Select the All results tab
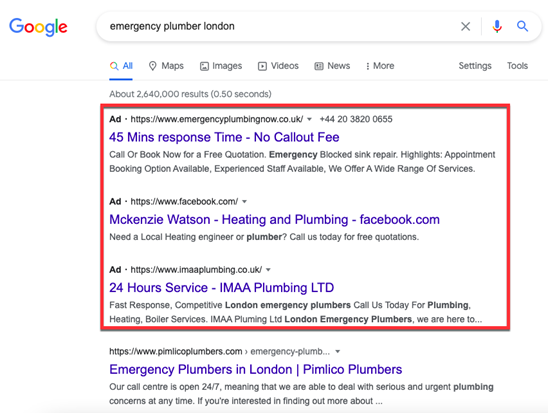Viewport: 548px width, 413px height. (121, 66)
